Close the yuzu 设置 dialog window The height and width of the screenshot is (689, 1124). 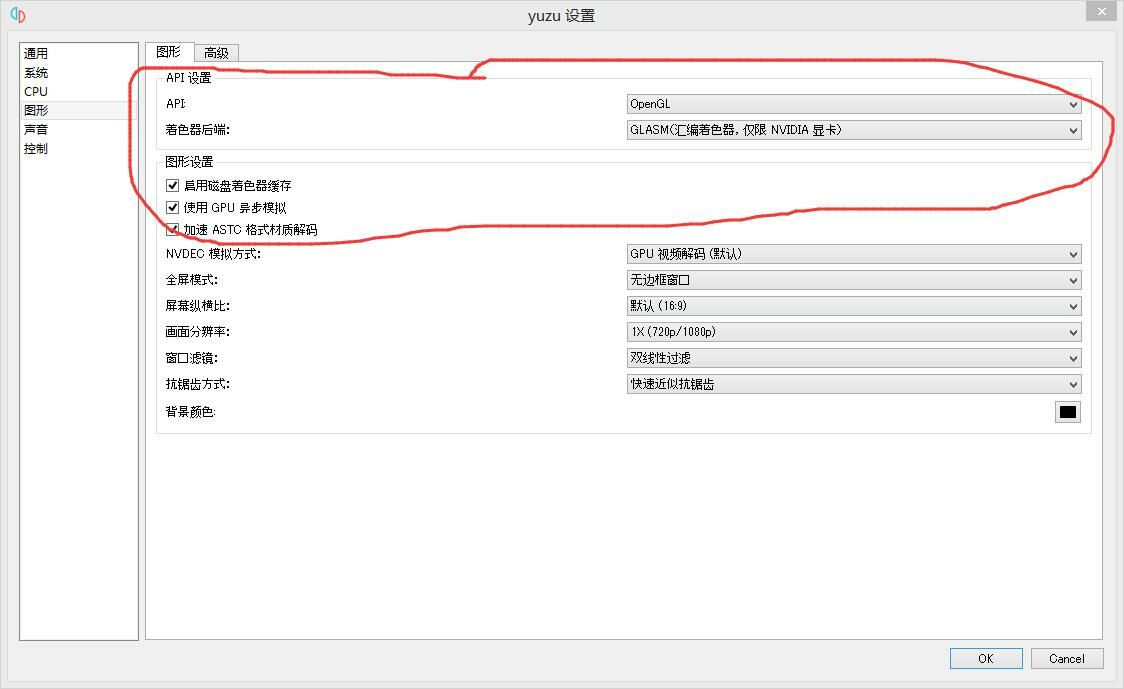tap(1101, 11)
